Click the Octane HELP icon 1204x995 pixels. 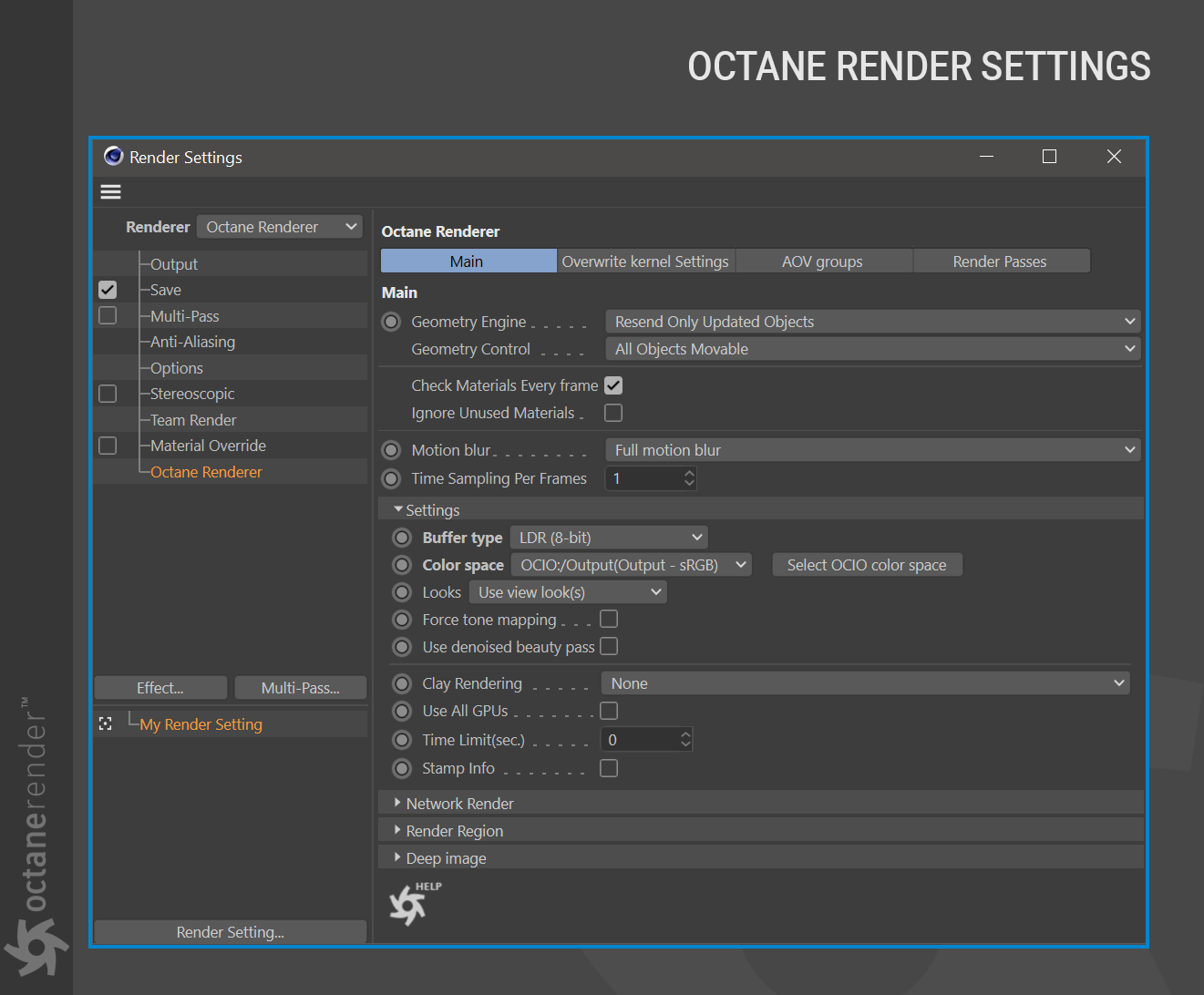415,903
